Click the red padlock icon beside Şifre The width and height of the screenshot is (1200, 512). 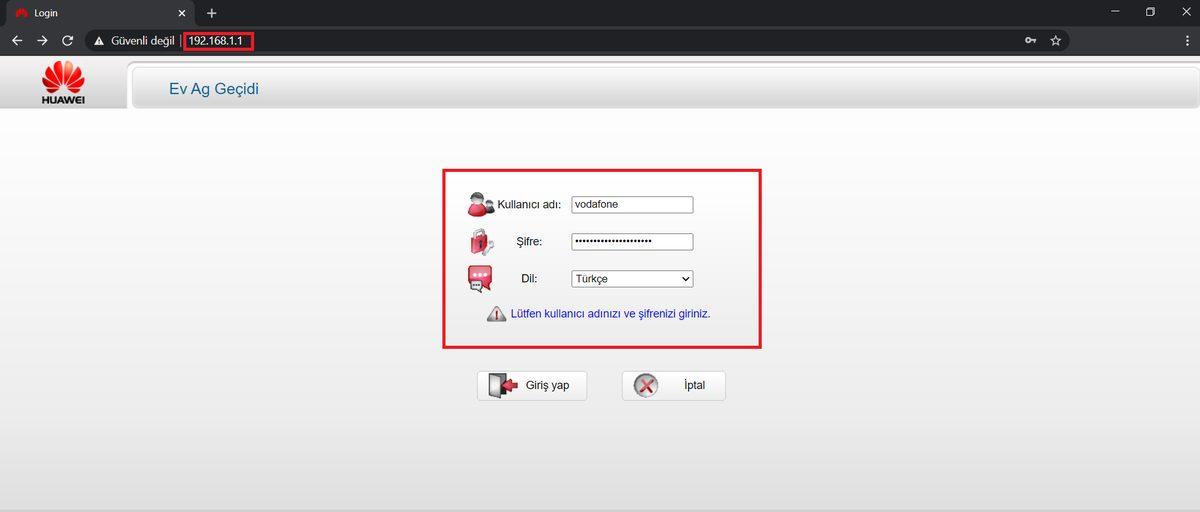click(480, 242)
